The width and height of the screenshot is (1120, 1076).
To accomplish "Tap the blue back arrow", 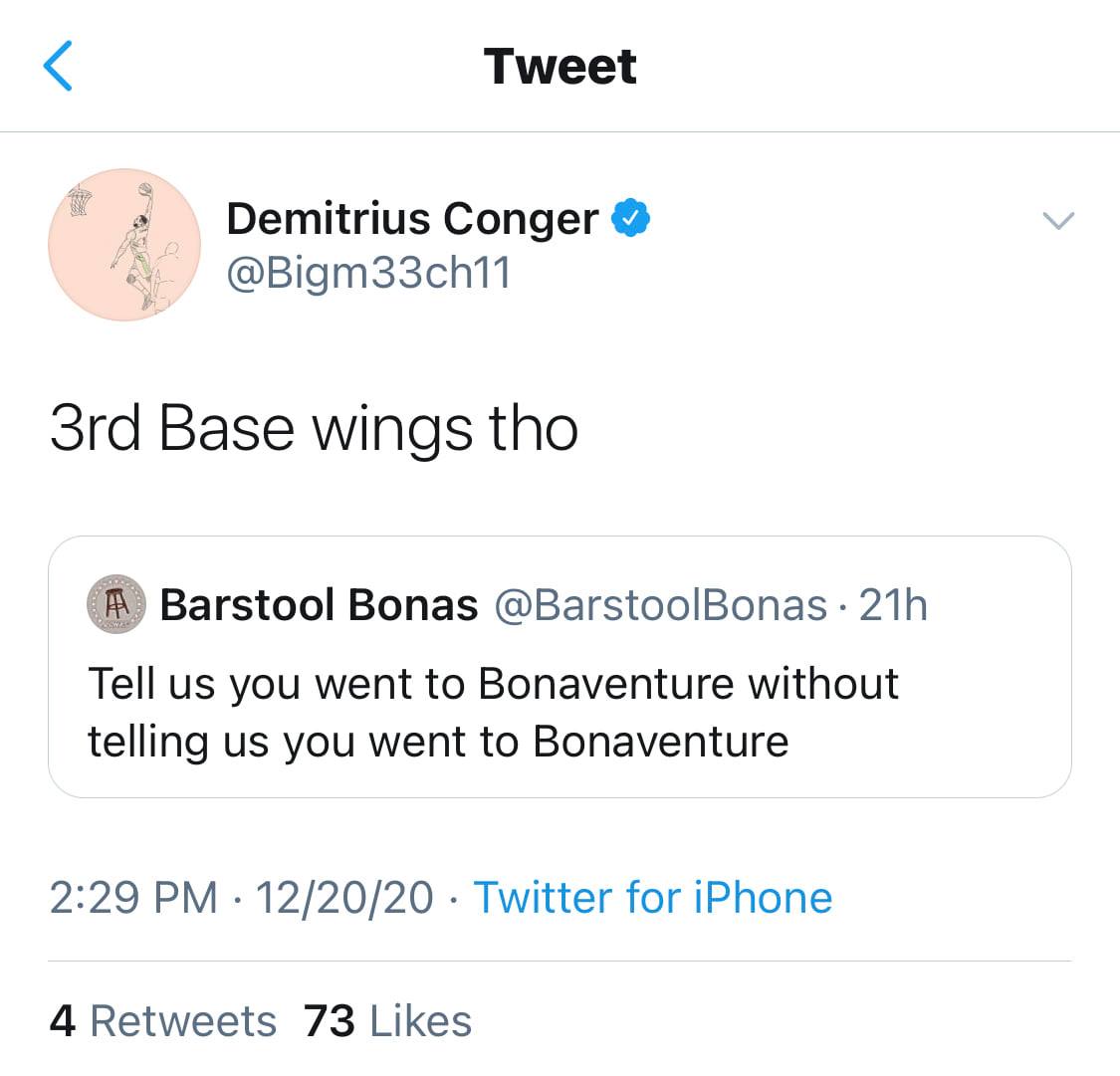I will click(x=58, y=67).
